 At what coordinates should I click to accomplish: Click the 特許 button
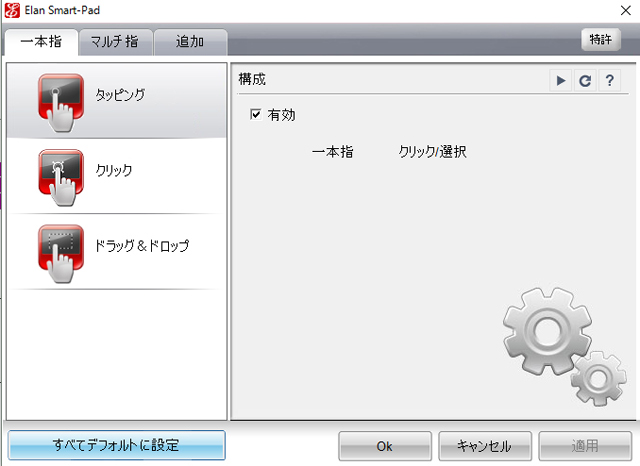pos(600,39)
